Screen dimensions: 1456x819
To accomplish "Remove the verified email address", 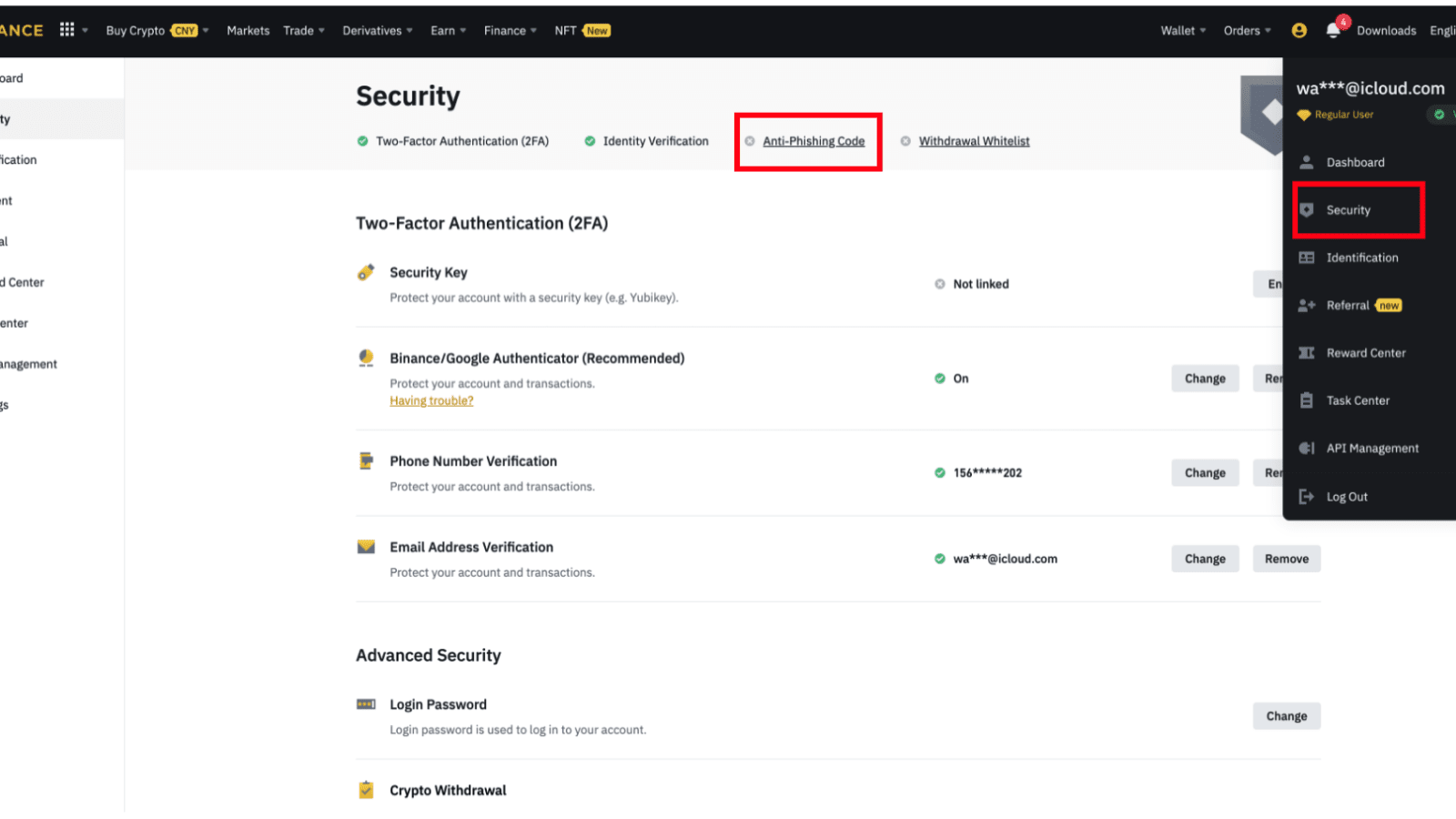I will (1286, 558).
